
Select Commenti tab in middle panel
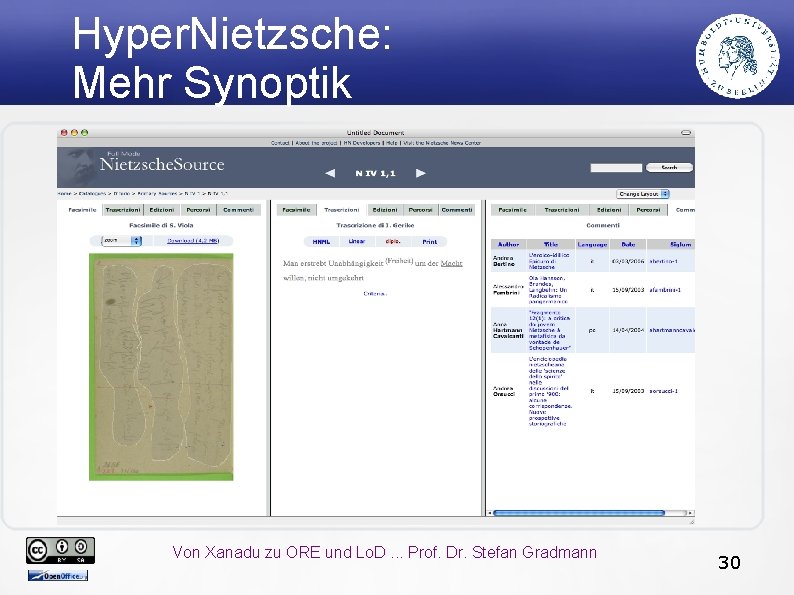click(457, 210)
